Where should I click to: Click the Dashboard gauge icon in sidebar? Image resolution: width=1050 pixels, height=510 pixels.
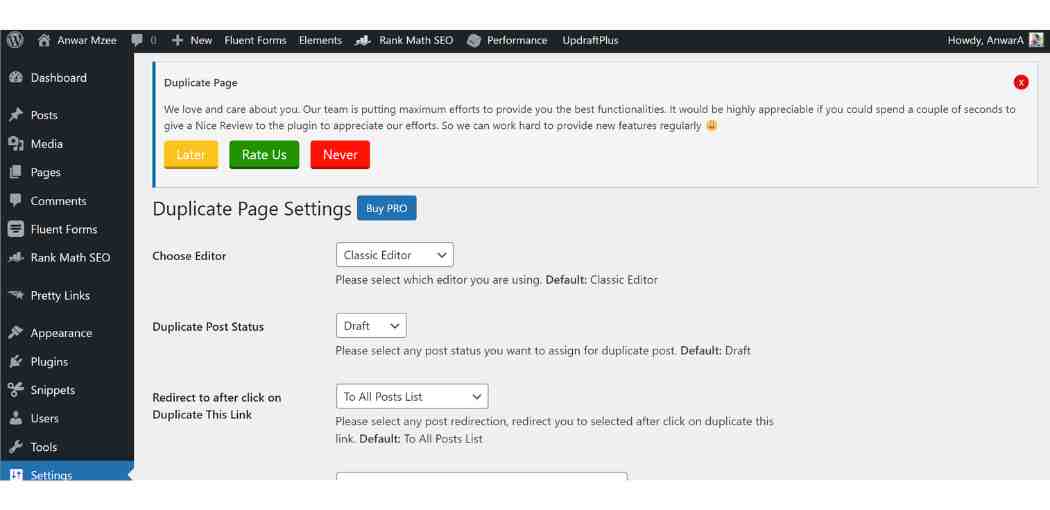[16, 78]
